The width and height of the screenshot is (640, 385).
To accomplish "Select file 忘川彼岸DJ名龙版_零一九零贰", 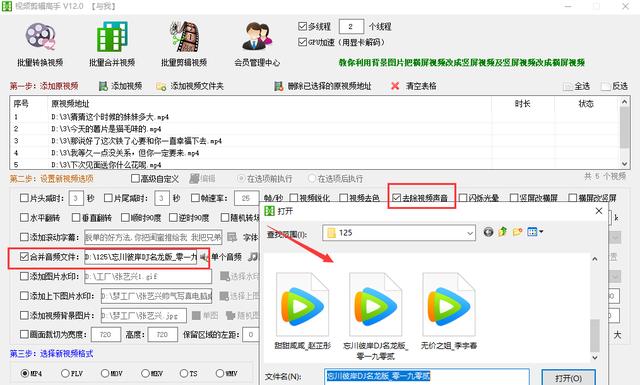I will (x=376, y=316).
